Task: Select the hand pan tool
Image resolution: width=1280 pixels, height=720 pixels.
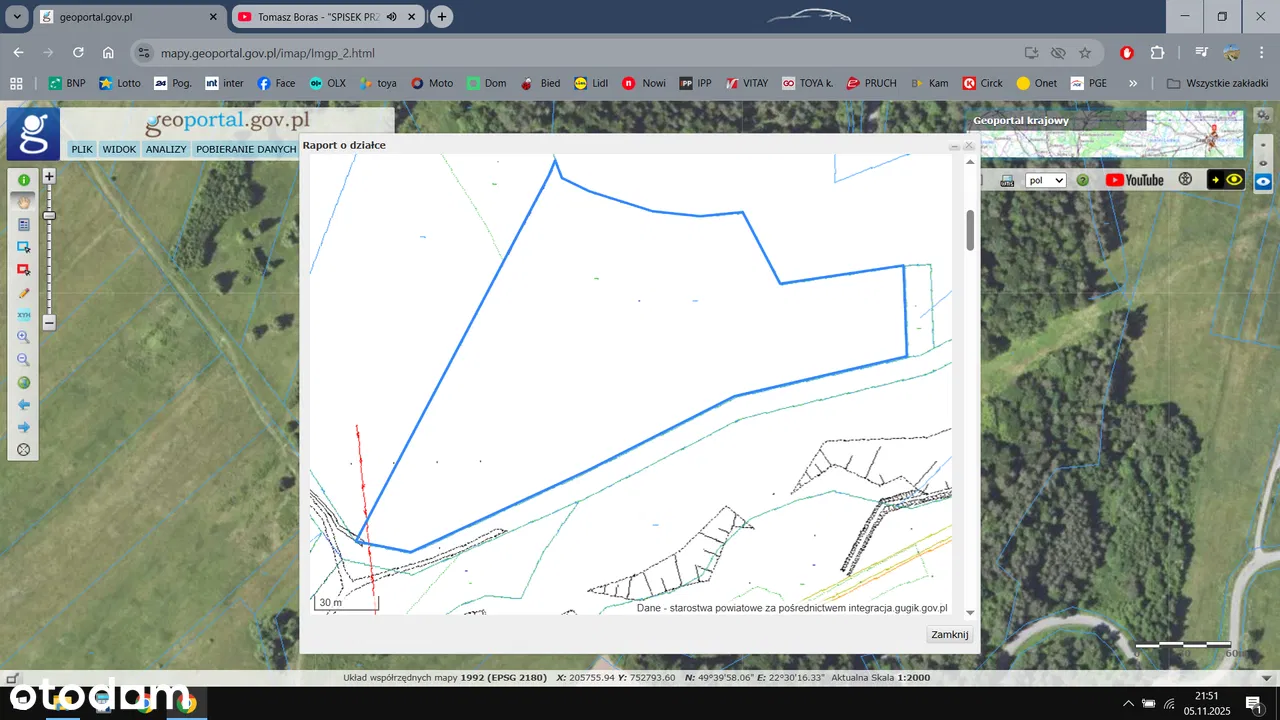Action: (x=23, y=202)
